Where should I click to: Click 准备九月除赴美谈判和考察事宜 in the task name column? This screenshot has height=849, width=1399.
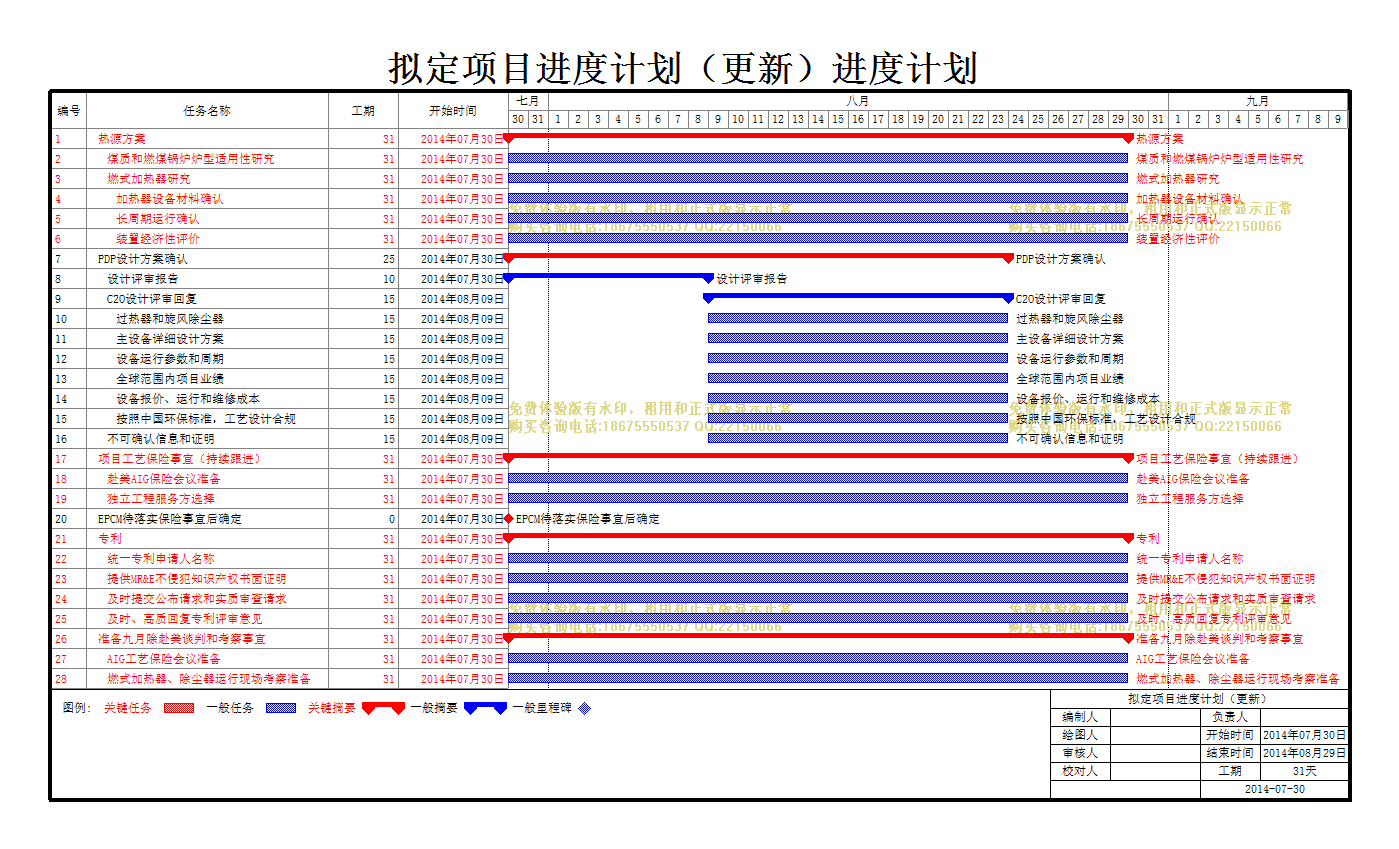tap(182, 639)
